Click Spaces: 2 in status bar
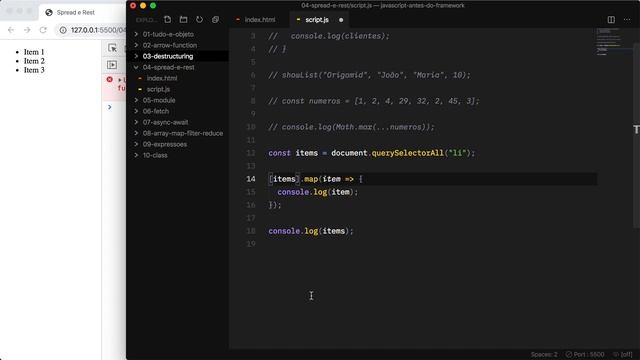 tap(544, 354)
